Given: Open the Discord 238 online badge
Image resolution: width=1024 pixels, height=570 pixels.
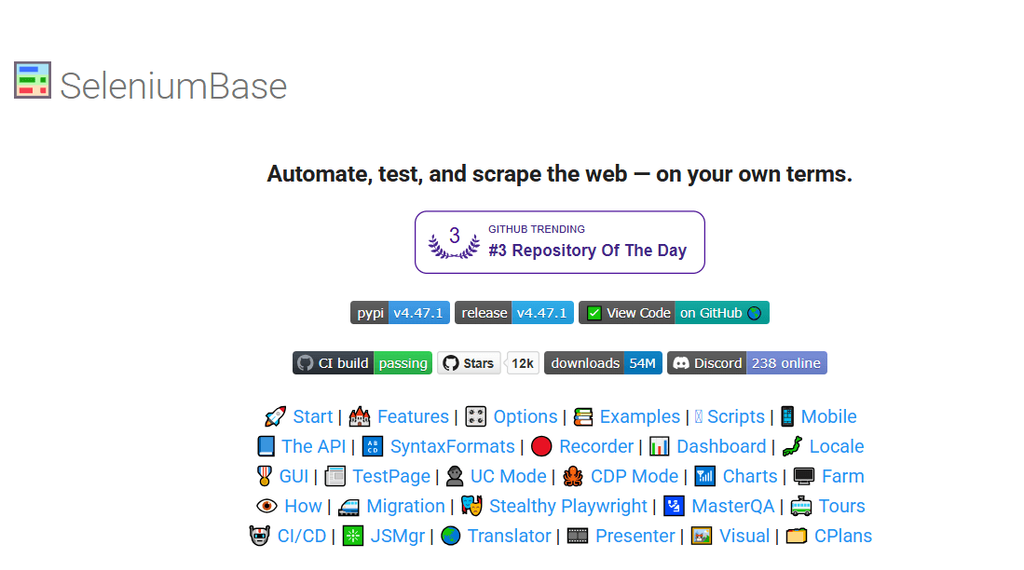Looking at the screenshot, I should tap(747, 363).
